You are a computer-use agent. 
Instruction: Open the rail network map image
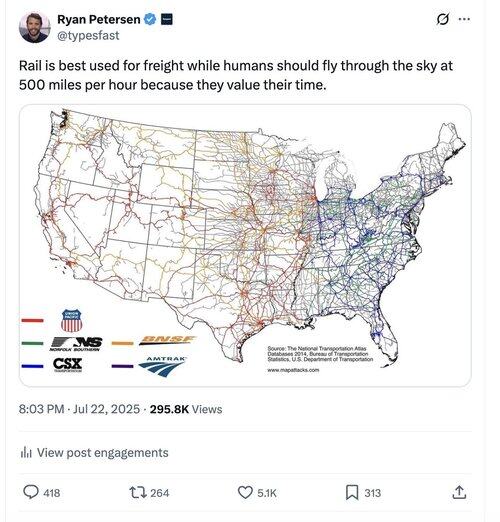pyautogui.click(x=245, y=245)
